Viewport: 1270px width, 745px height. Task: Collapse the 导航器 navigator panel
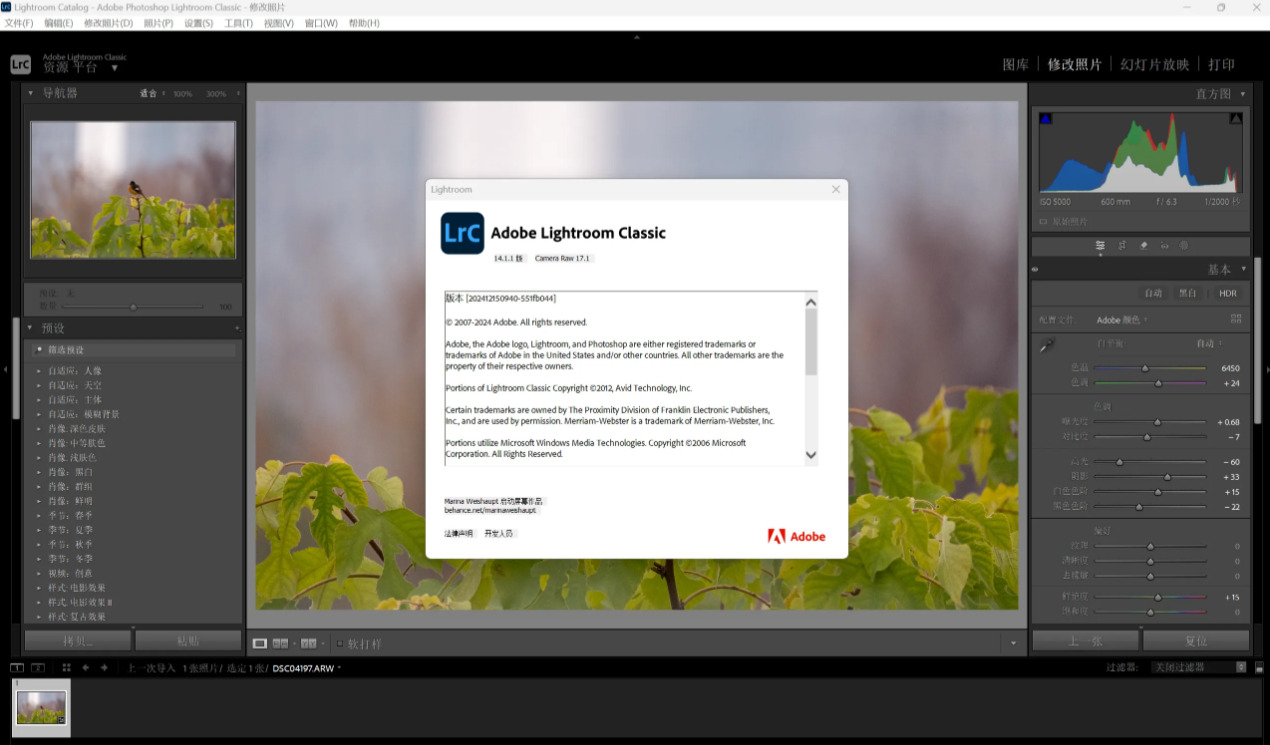[x=31, y=93]
